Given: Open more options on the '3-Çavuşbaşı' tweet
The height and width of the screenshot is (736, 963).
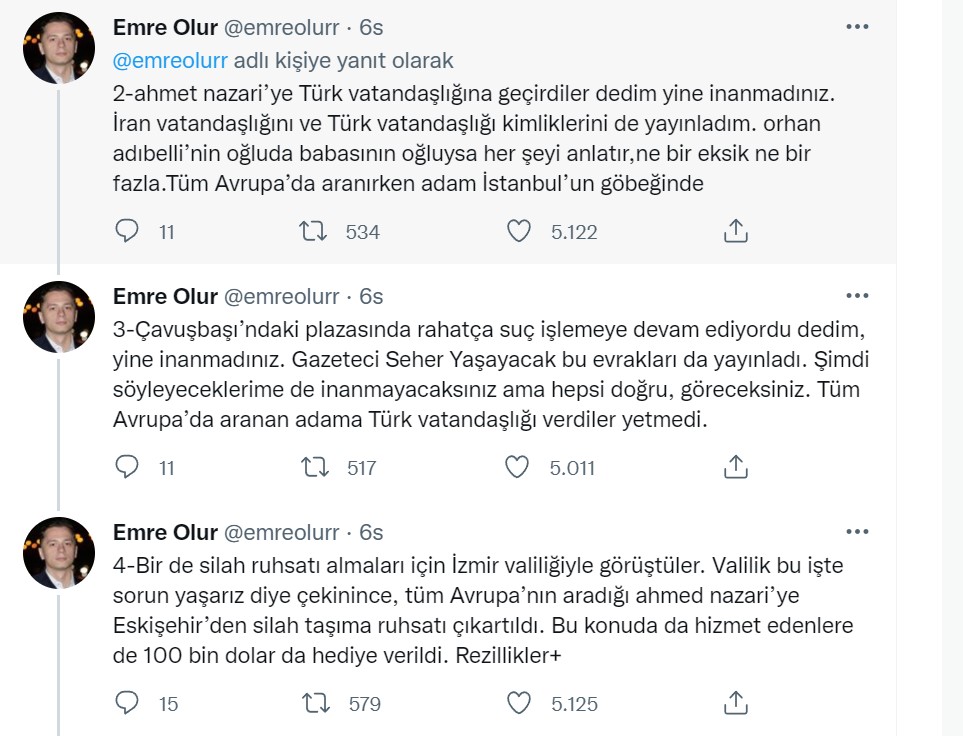Looking at the screenshot, I should (x=857, y=296).
